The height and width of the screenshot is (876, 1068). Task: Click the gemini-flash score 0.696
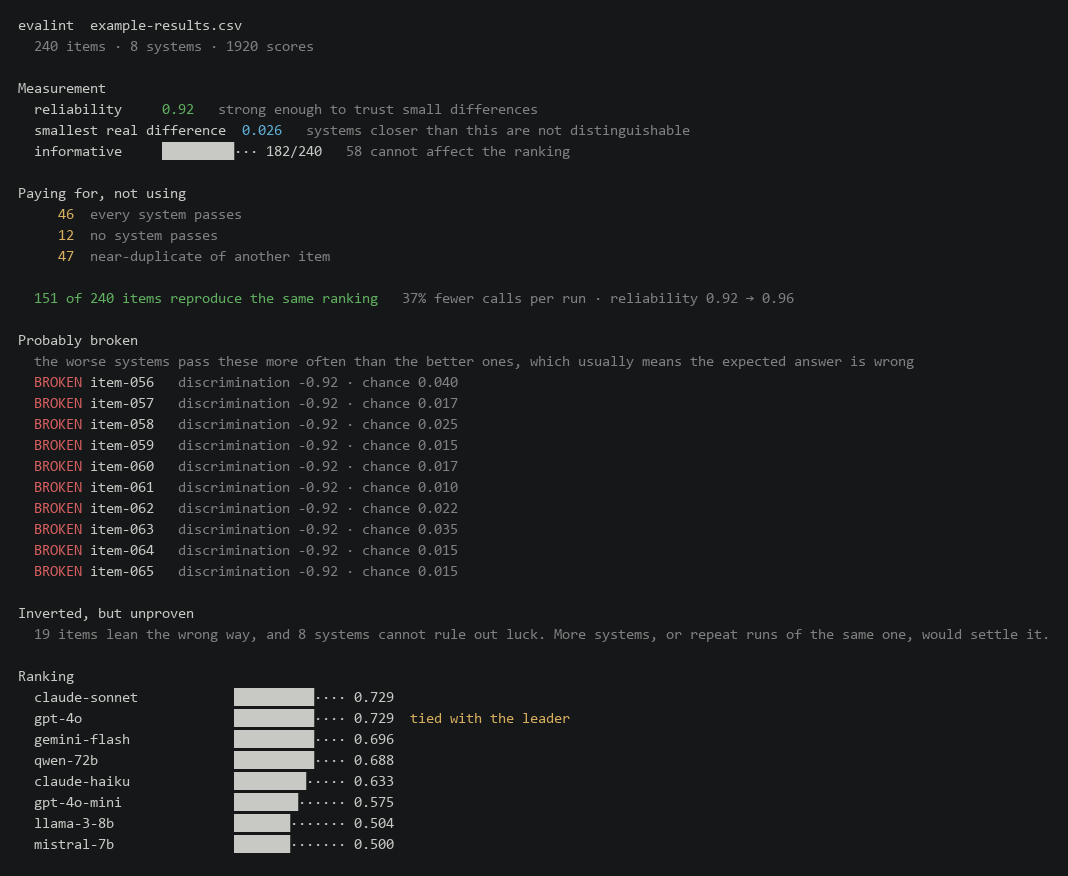pyautogui.click(x=374, y=740)
